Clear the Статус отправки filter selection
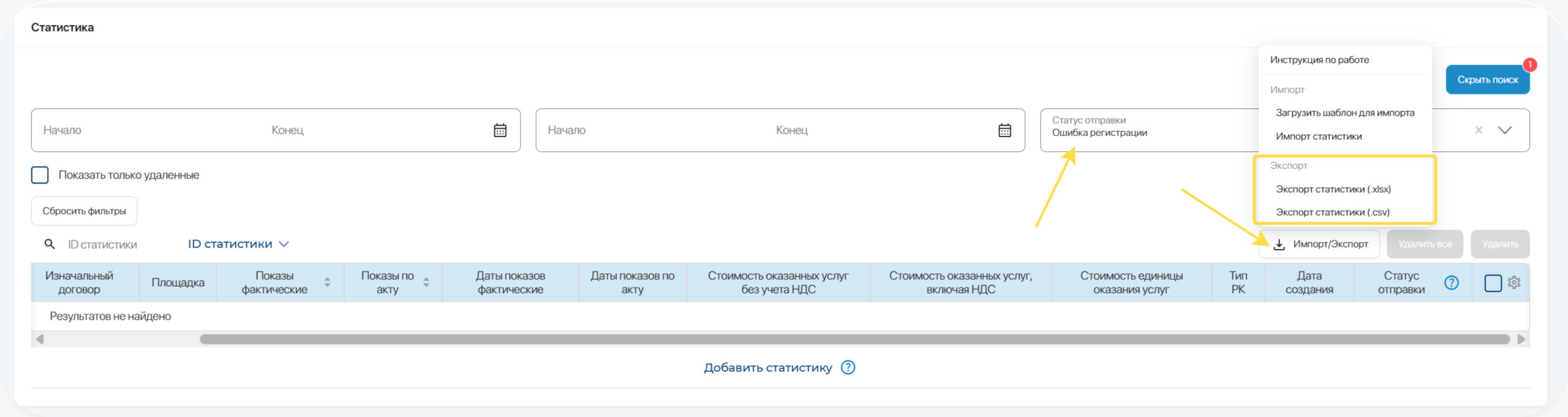The image size is (1568, 417). click(1479, 130)
